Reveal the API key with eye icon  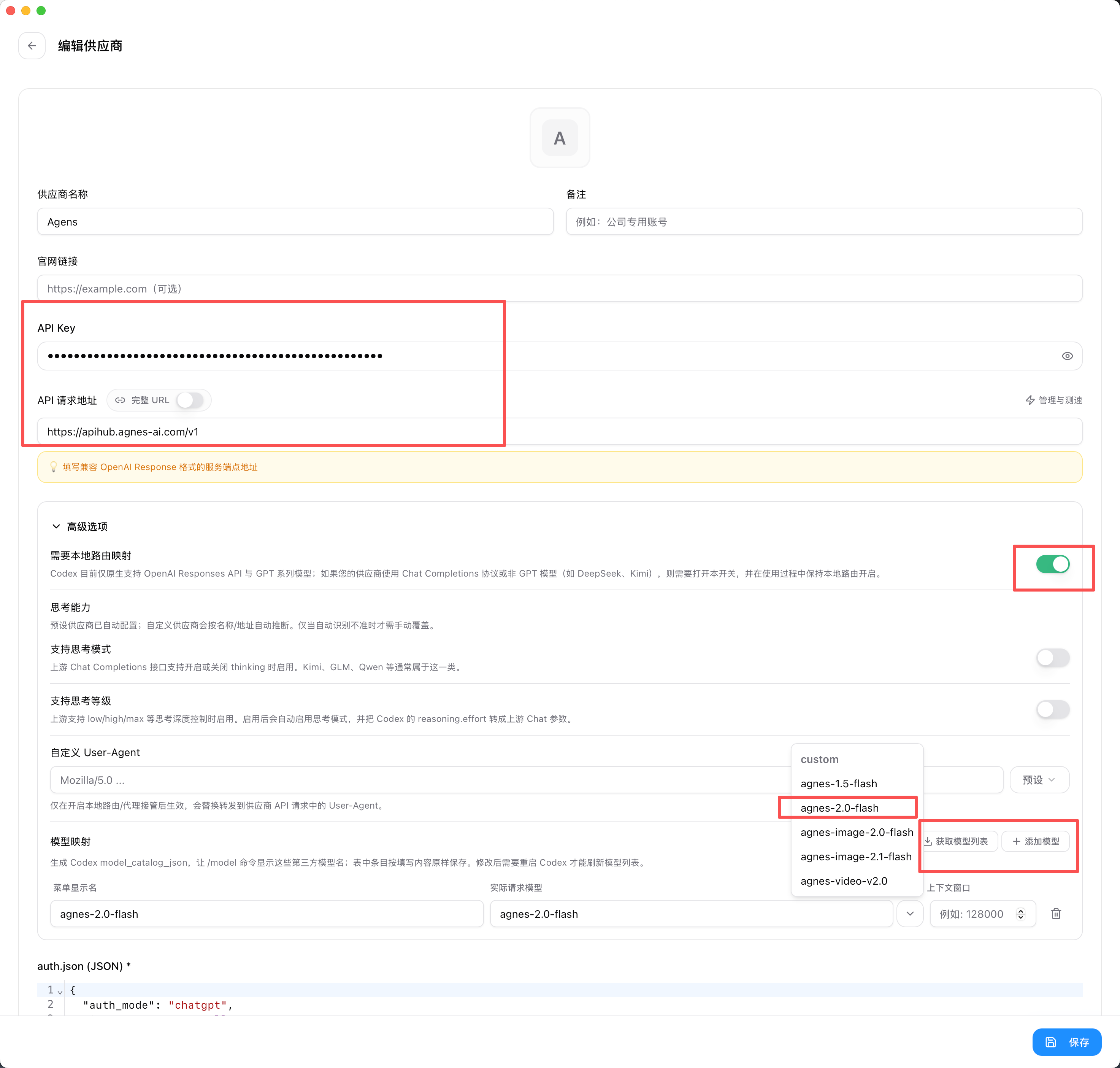(x=1067, y=356)
